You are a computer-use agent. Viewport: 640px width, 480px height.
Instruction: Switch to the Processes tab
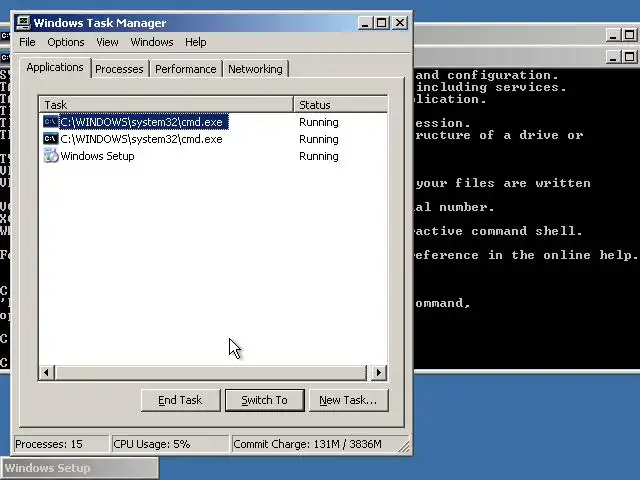pyautogui.click(x=119, y=69)
